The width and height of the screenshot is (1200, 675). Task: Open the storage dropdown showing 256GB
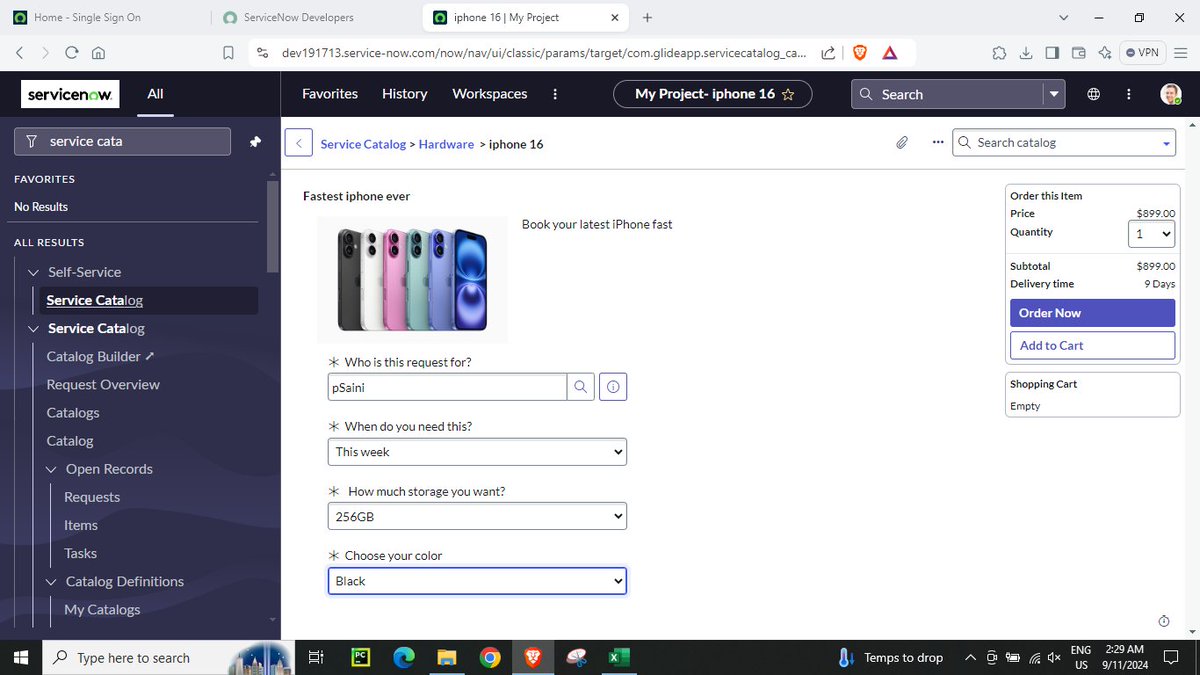point(477,517)
